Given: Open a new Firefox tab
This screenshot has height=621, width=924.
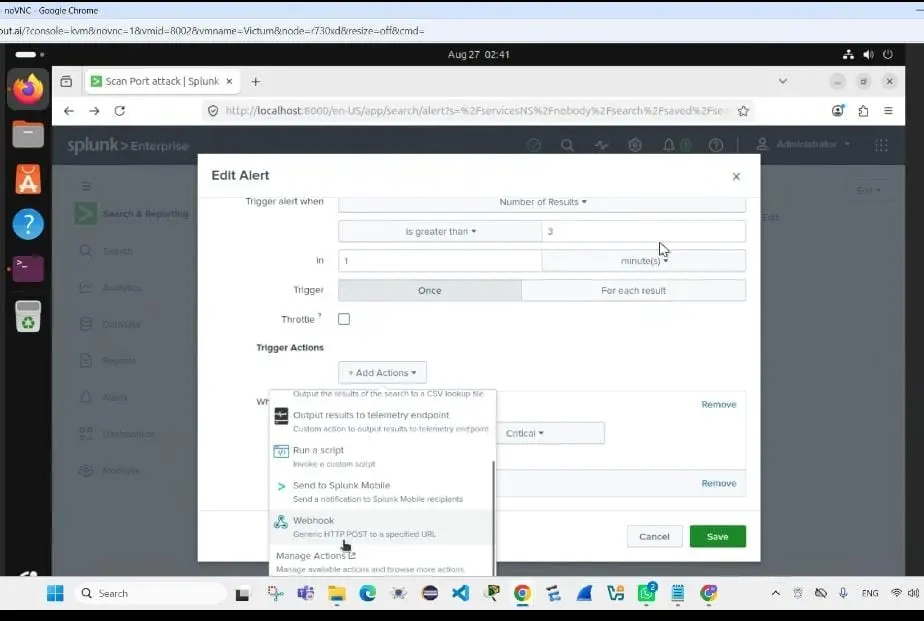Looking at the screenshot, I should click(255, 81).
